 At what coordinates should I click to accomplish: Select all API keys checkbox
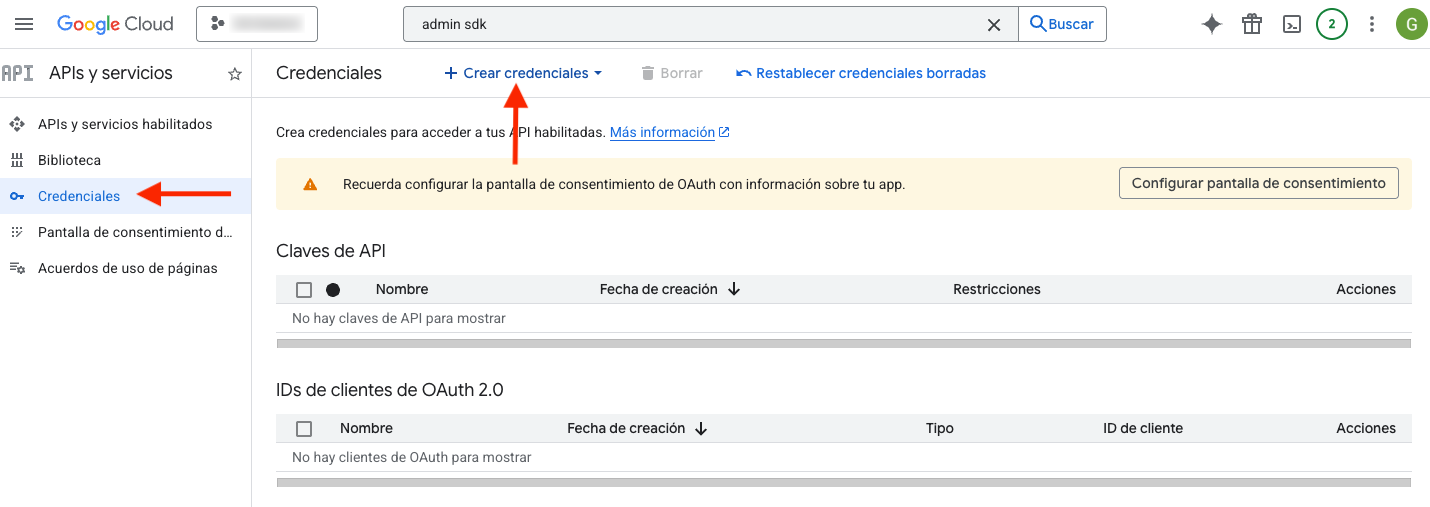click(304, 290)
